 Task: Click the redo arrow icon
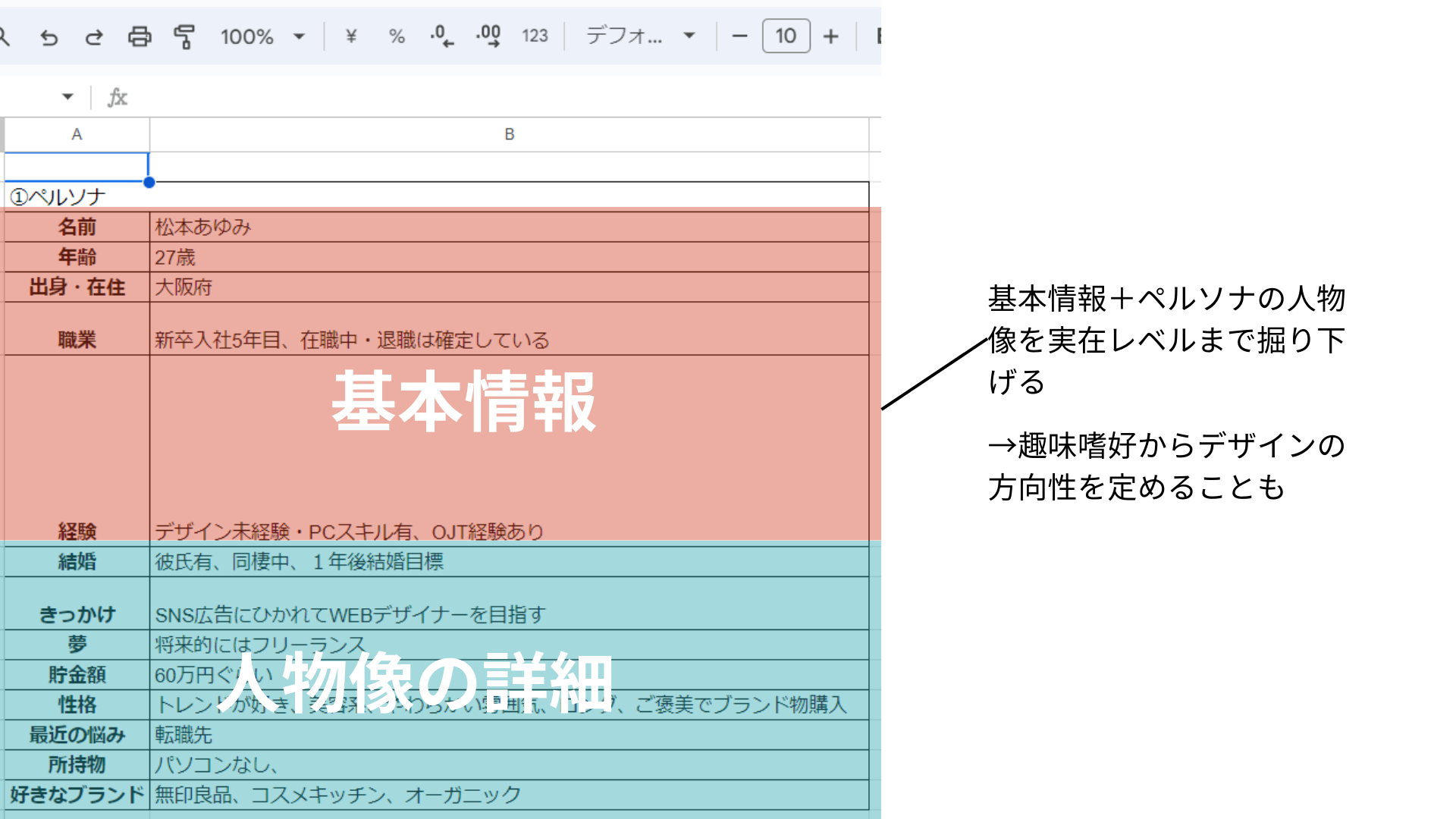[94, 36]
